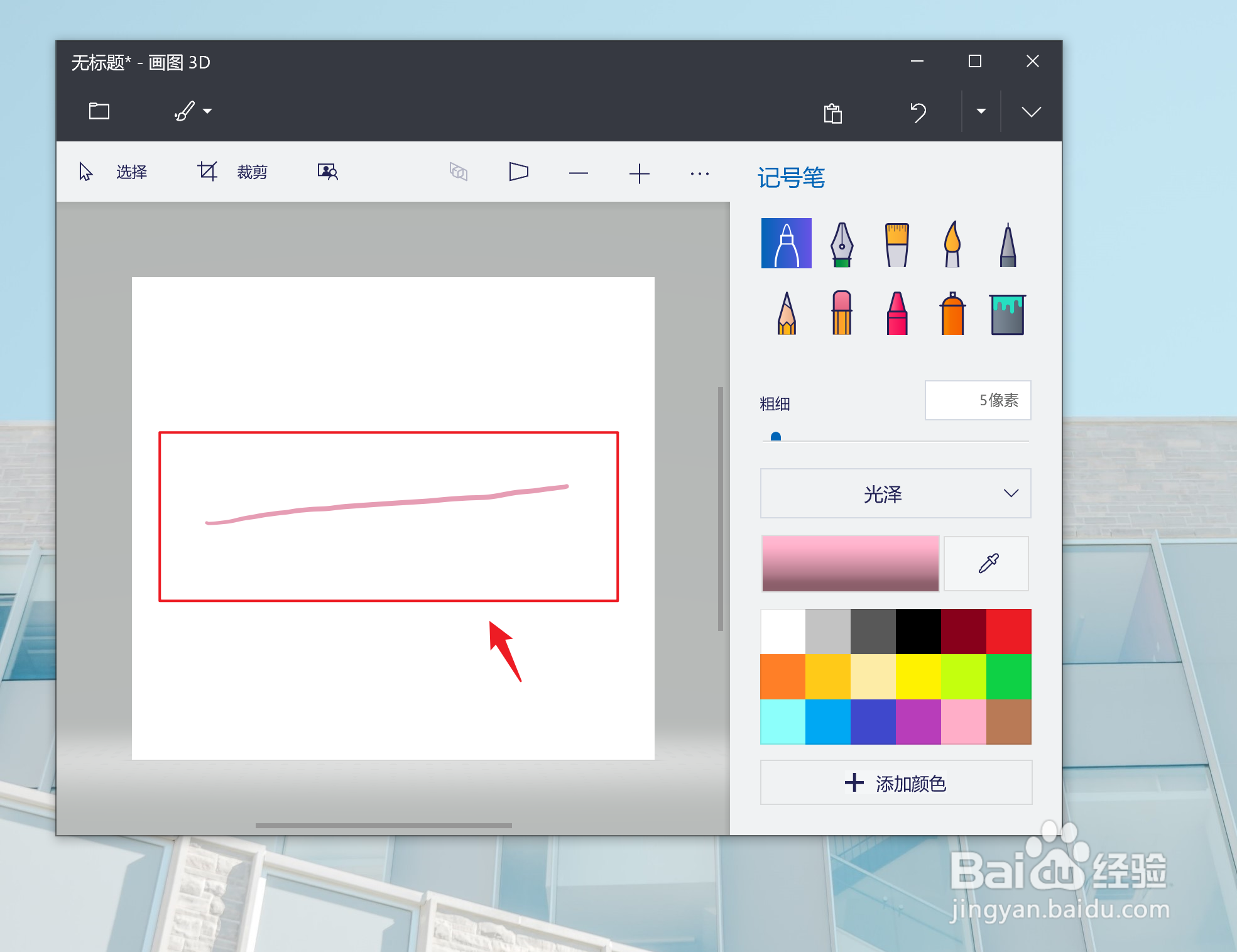The width and height of the screenshot is (1237, 952).
Task: Click the 添加颜色 add color button
Action: click(x=895, y=783)
